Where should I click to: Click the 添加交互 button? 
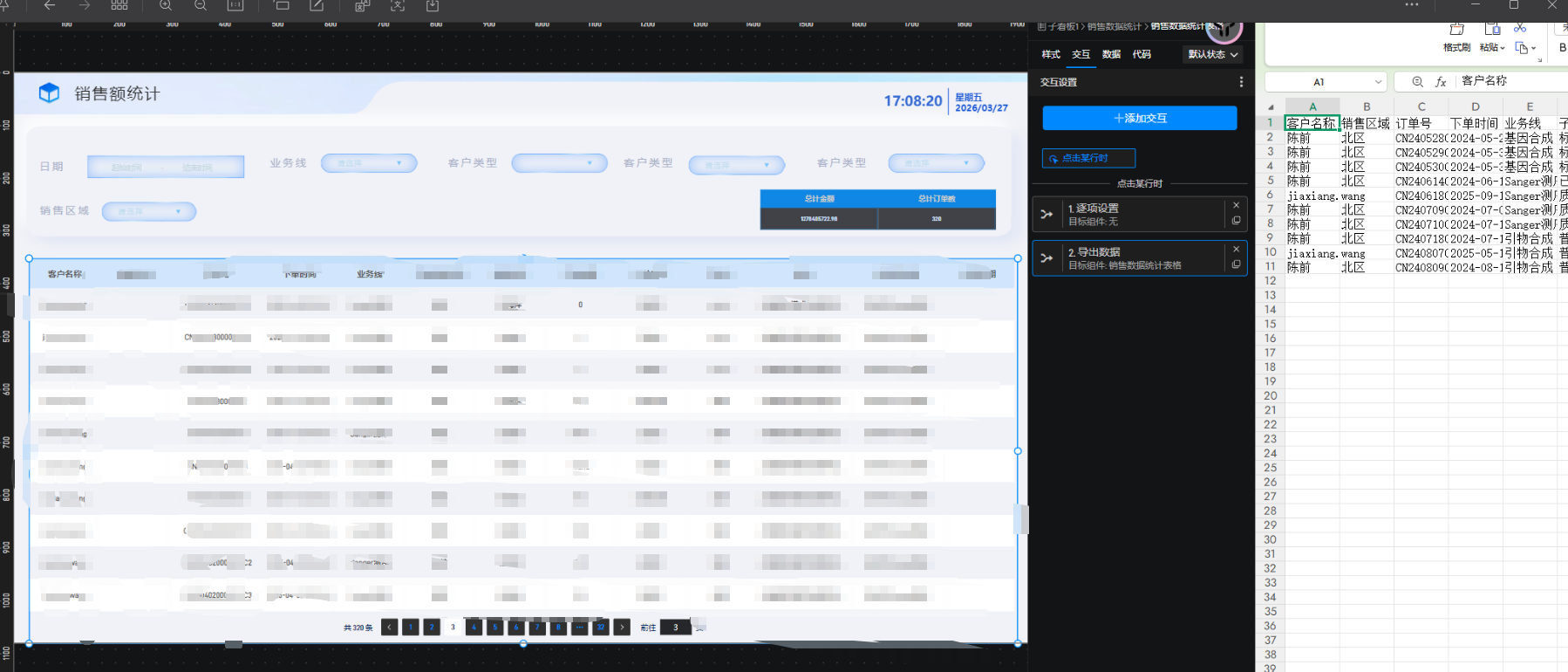(x=1139, y=118)
